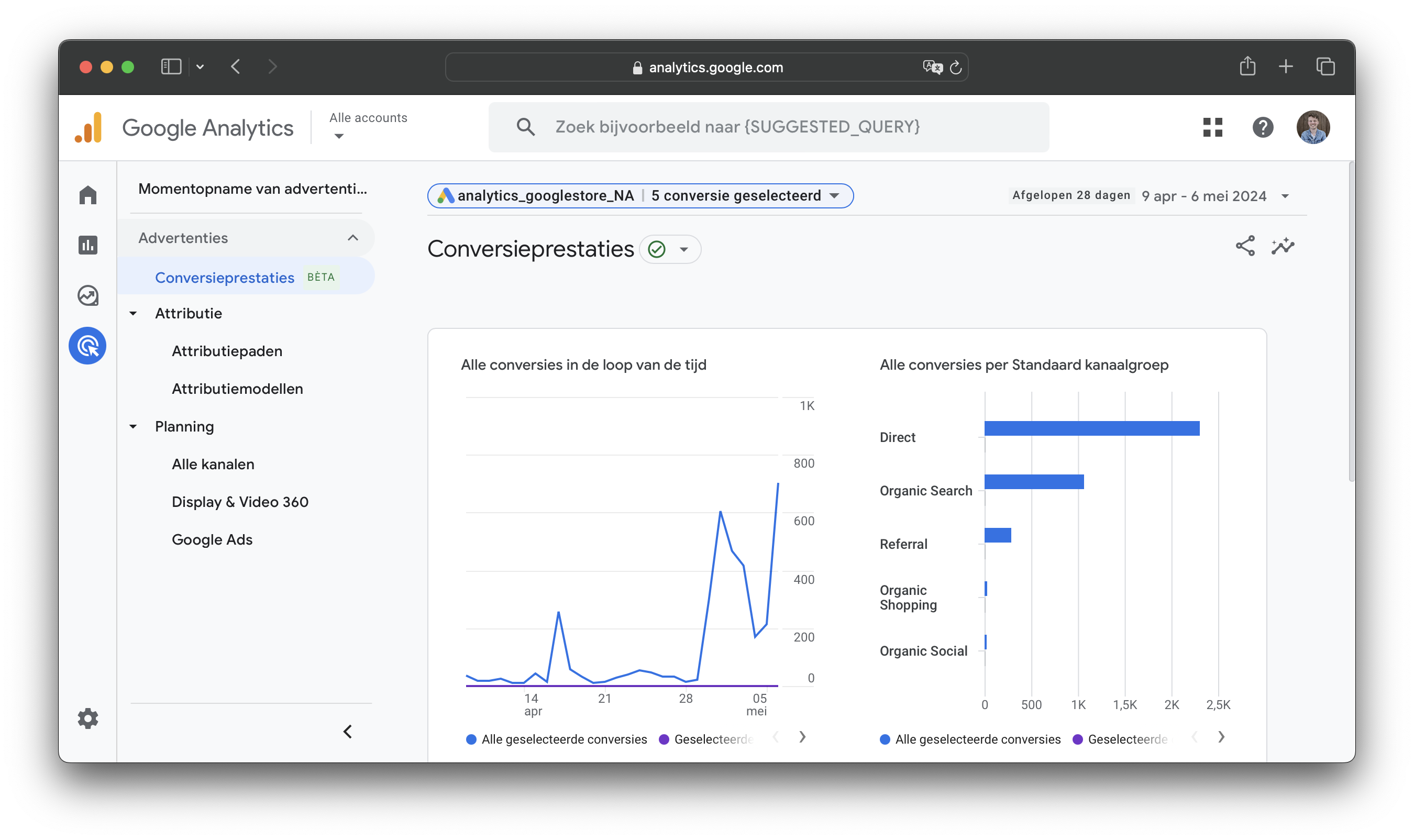
Task: Open Attributiemodellen report
Action: pyautogui.click(x=237, y=389)
